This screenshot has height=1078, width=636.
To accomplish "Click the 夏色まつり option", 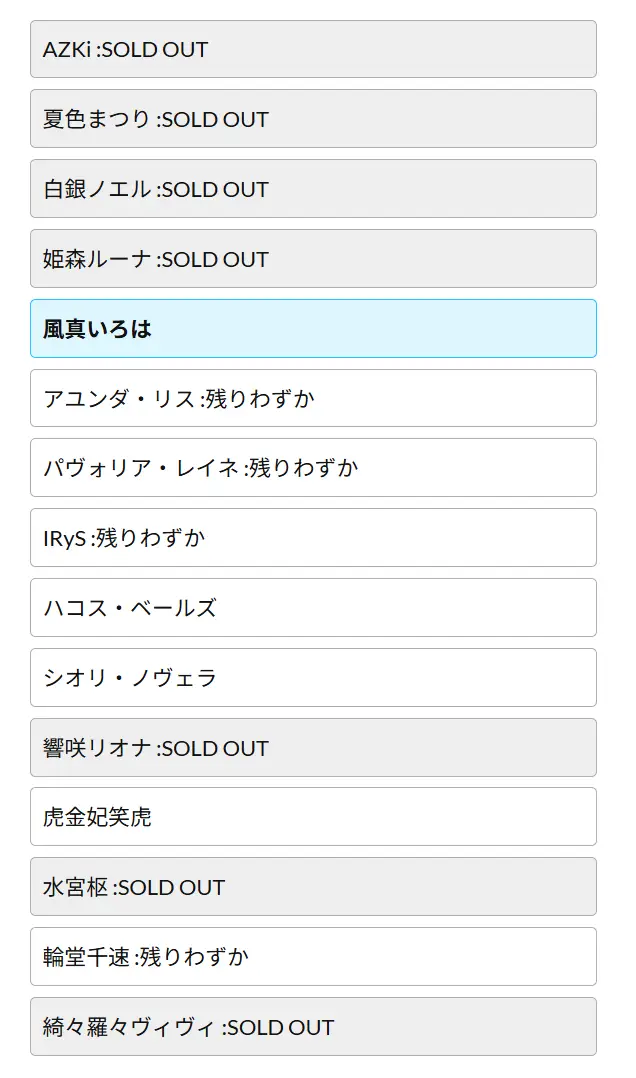I will 313,119.
